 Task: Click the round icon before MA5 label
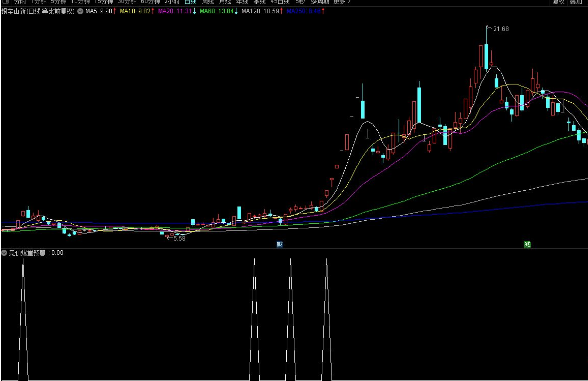[x=80, y=11]
